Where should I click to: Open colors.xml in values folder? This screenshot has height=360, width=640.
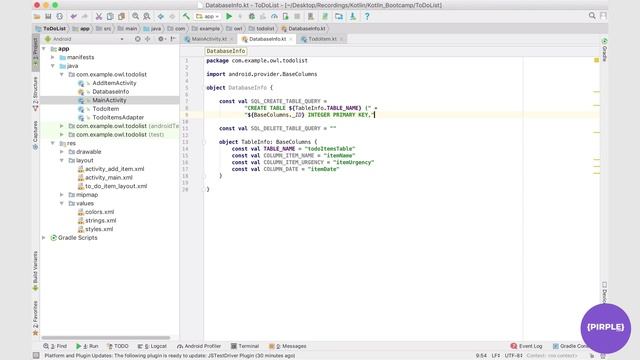(x=100, y=212)
